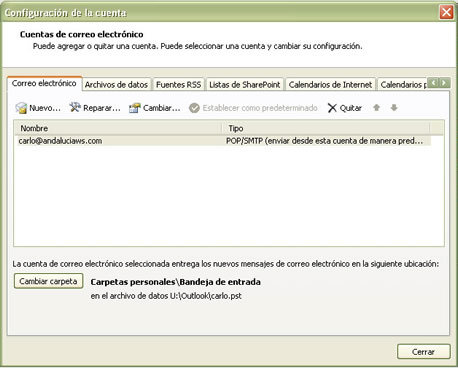Open the Listas de SharePoint tab
The image size is (458, 368).
[245, 85]
